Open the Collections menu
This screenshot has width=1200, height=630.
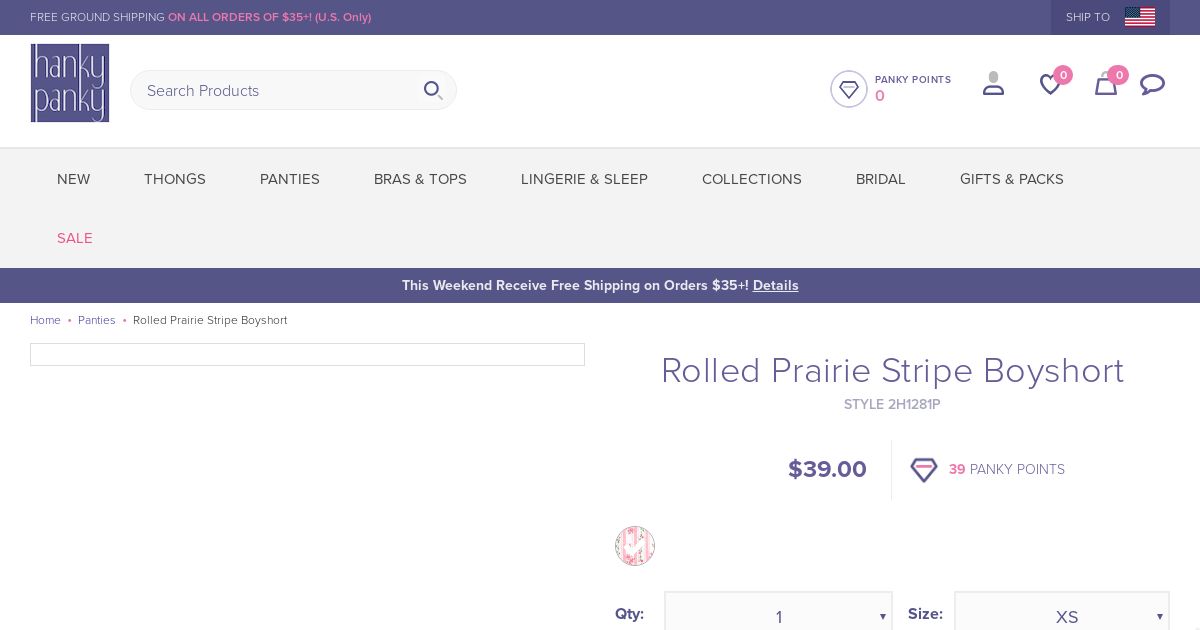[x=752, y=179]
